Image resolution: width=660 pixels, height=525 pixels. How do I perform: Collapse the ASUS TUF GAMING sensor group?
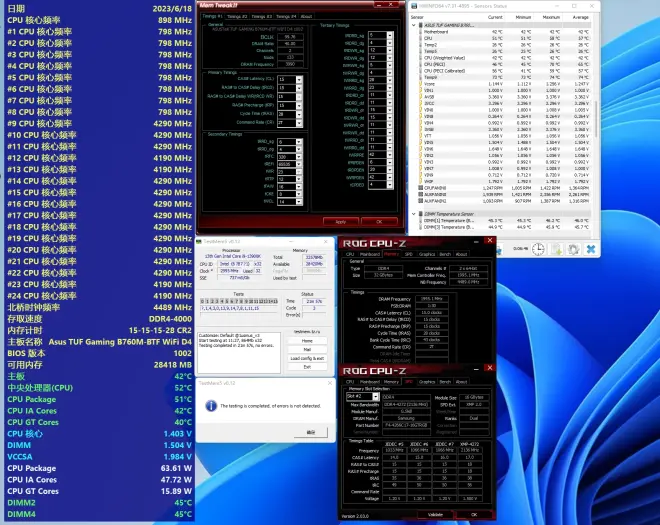(x=415, y=23)
